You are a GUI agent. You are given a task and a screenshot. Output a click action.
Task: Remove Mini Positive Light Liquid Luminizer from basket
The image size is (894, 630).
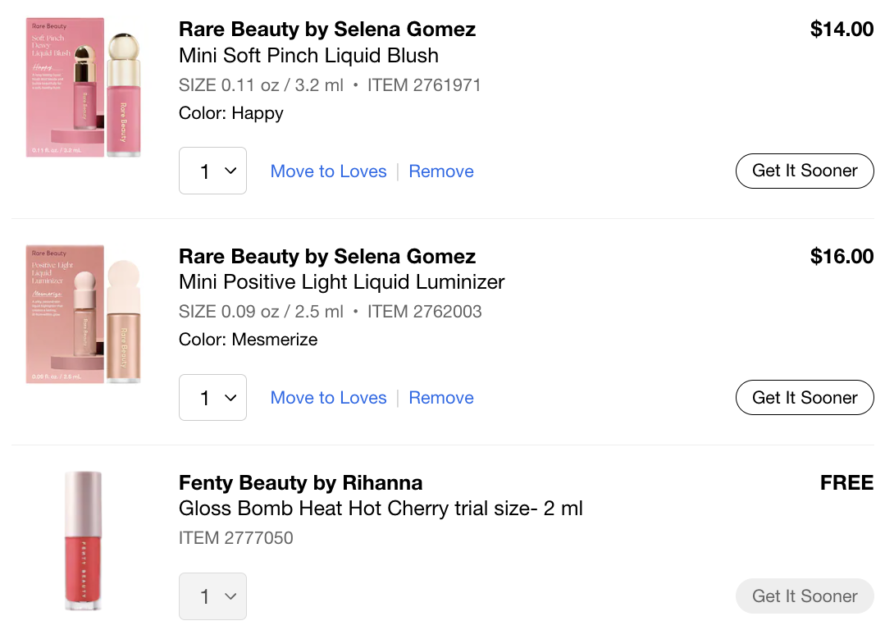(441, 398)
